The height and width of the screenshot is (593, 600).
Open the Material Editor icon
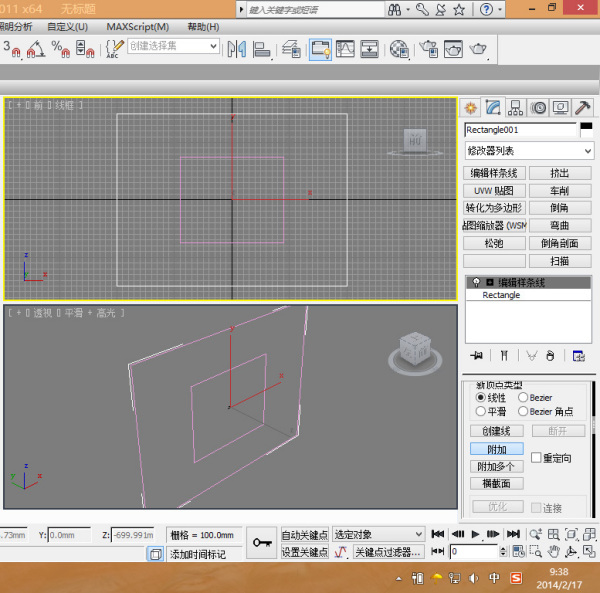[399, 49]
